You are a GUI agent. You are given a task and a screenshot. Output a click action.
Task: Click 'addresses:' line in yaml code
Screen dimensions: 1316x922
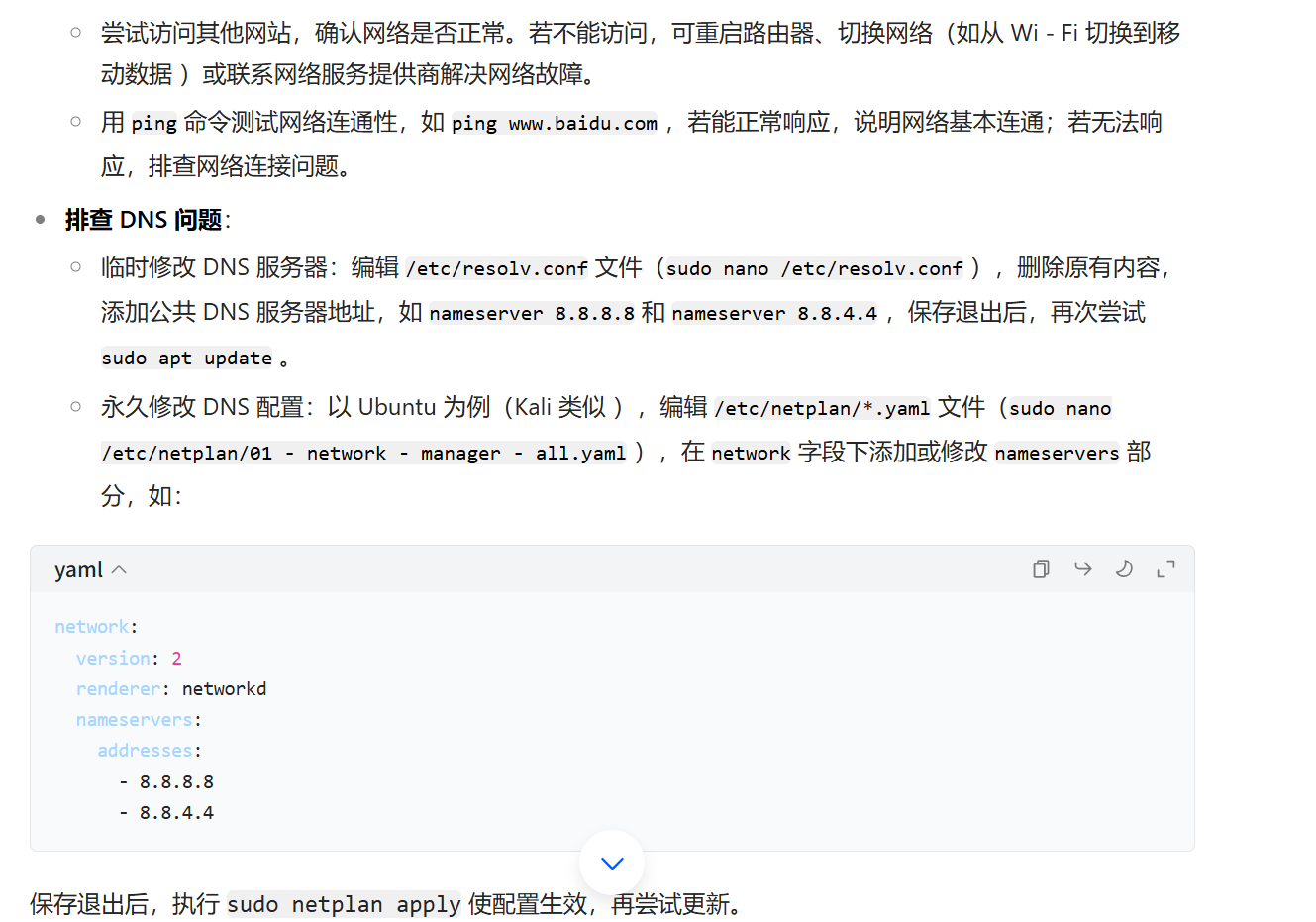pyautogui.click(x=150, y=751)
